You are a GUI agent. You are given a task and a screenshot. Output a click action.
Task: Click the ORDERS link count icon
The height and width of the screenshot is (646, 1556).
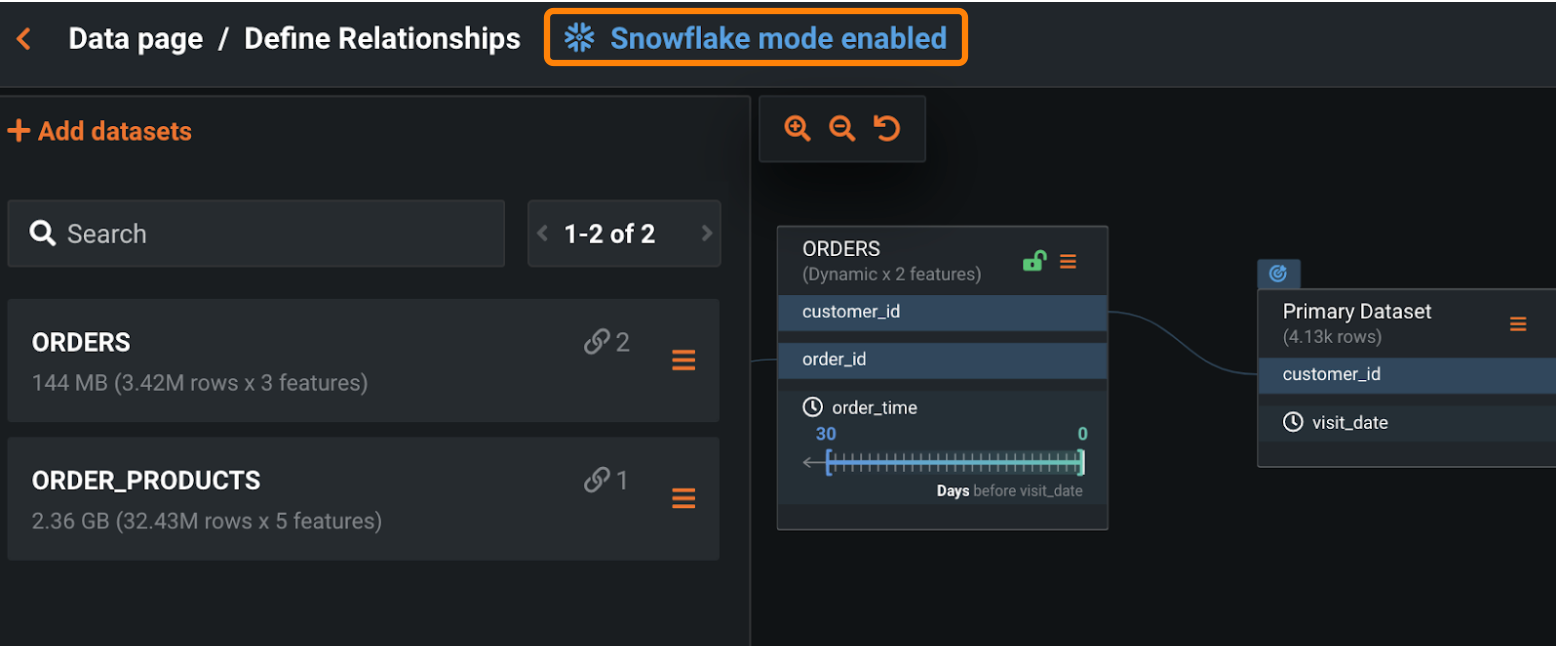click(597, 343)
